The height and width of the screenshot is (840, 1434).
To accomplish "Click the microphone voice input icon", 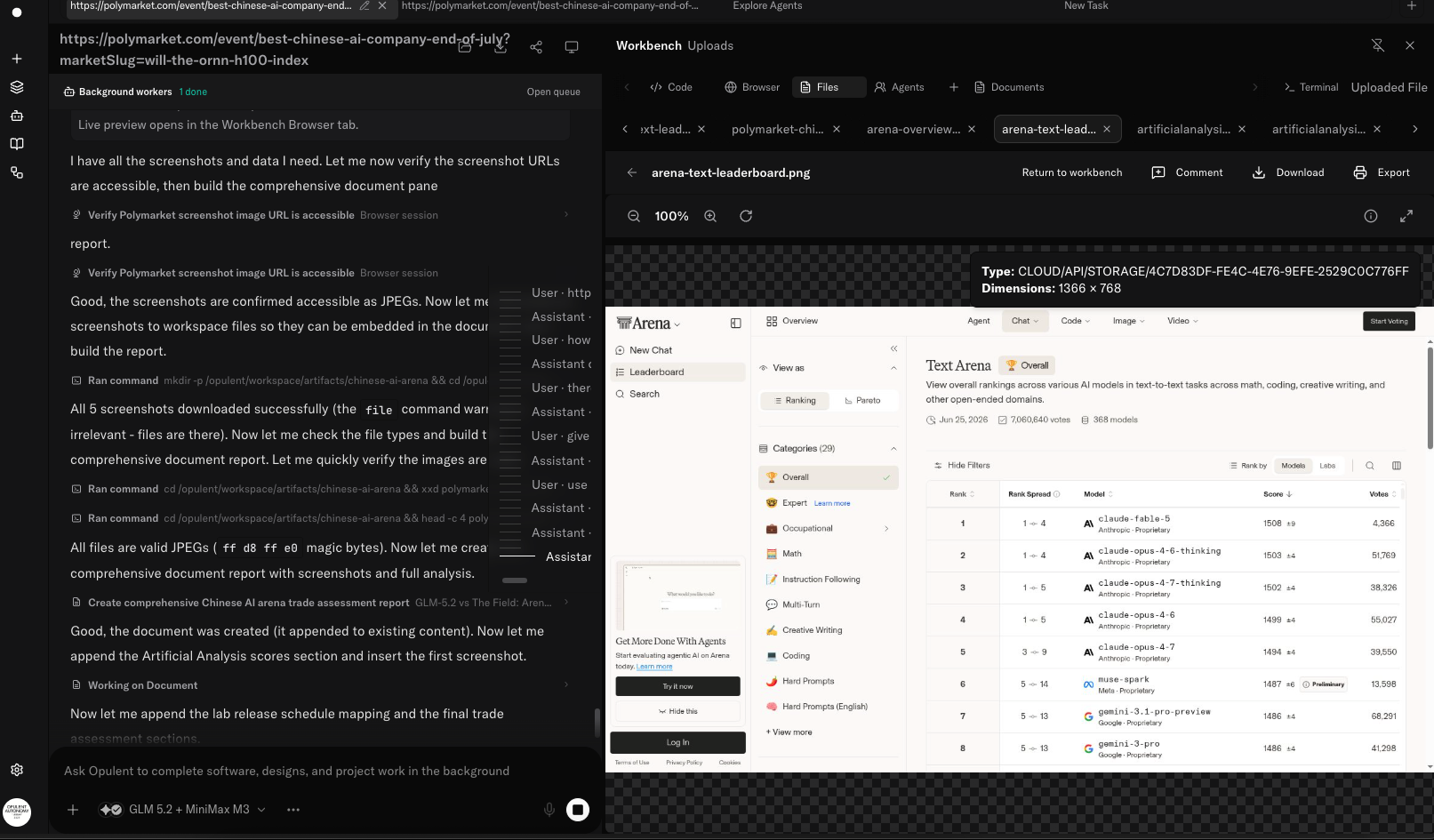I will click(549, 809).
